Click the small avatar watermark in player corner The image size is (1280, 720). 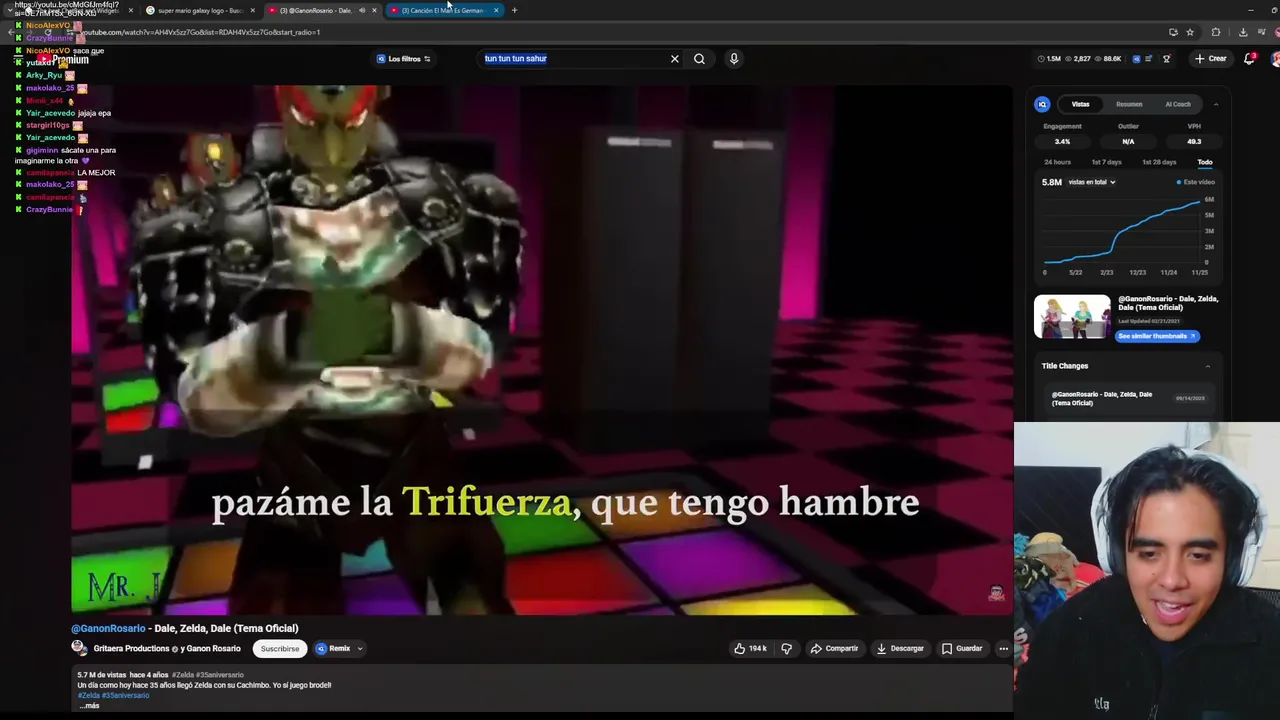(996, 593)
